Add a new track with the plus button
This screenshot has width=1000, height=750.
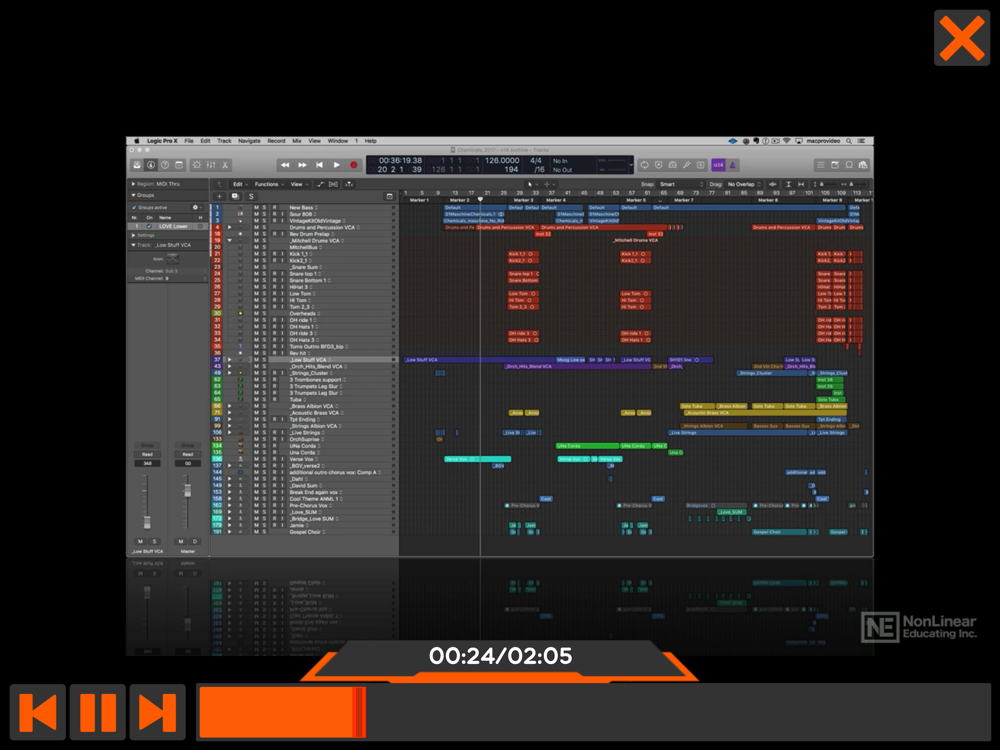coord(219,196)
